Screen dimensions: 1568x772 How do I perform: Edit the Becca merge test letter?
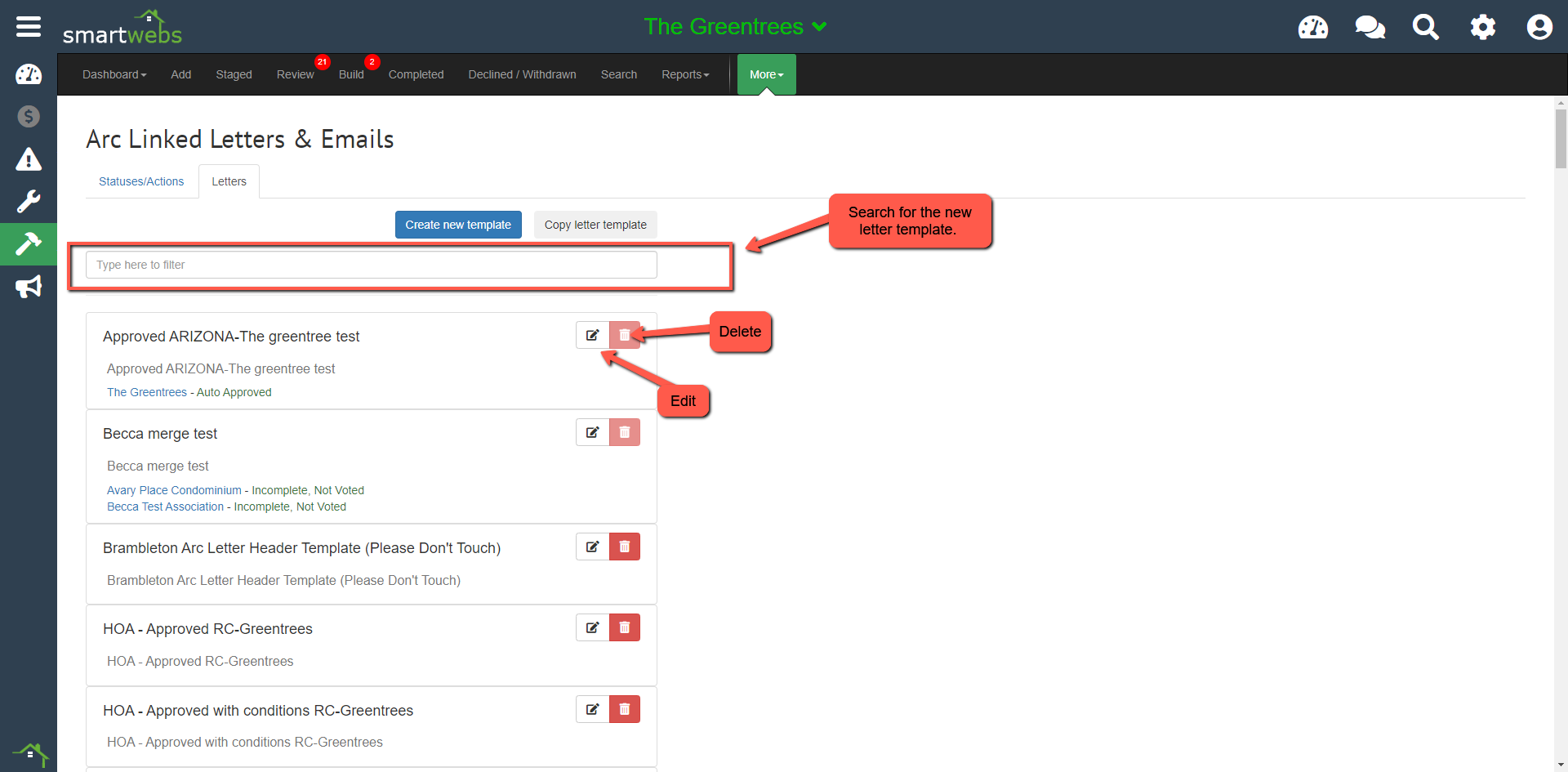pos(593,432)
